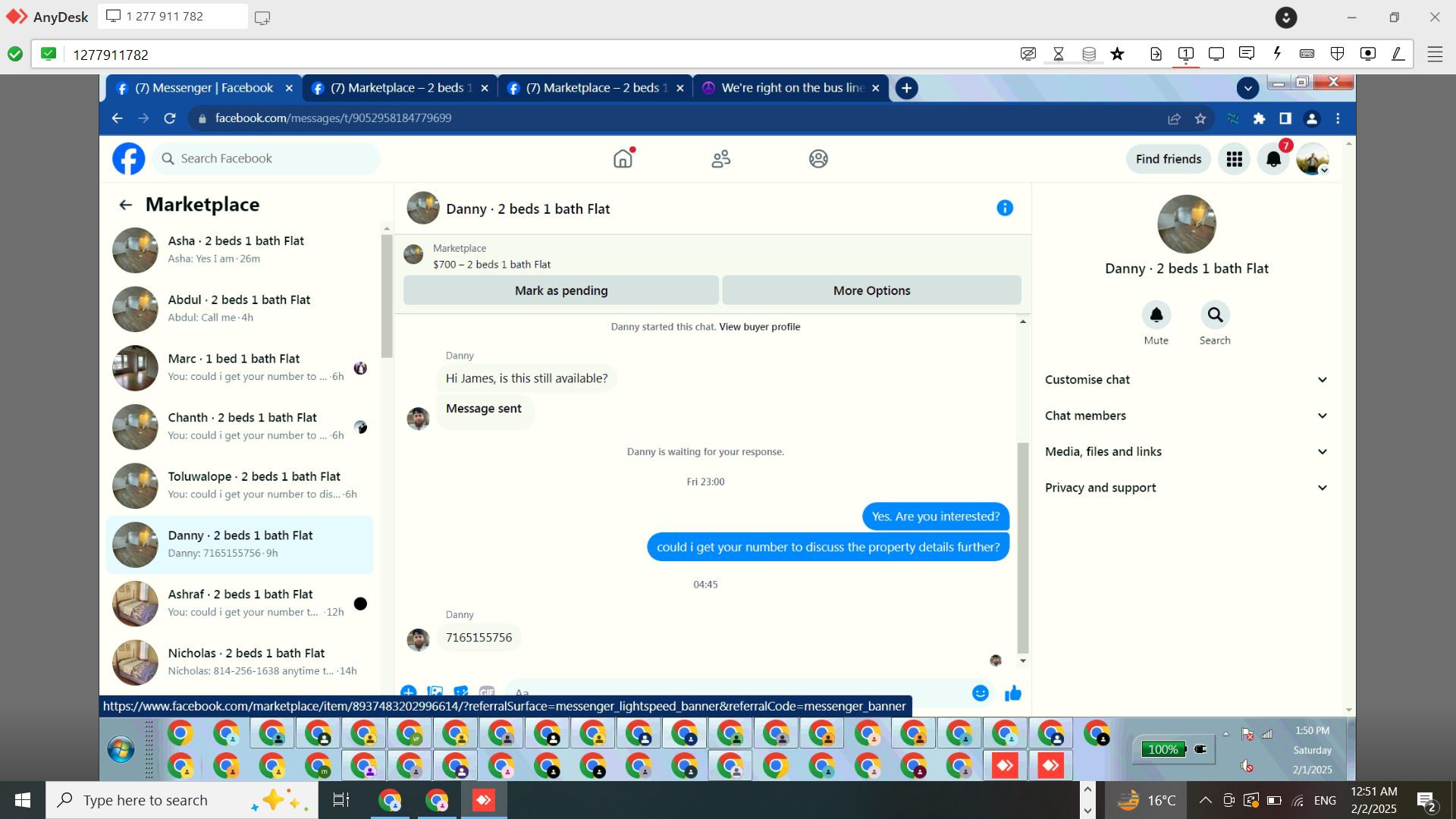Go back from Marketplace chats list
Screen dimensions: 1456x819
click(125, 205)
